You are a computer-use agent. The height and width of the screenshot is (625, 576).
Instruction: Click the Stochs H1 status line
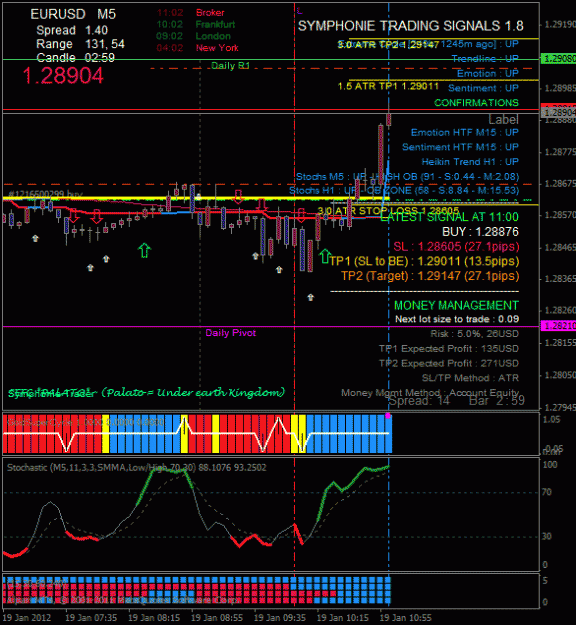coord(404,191)
